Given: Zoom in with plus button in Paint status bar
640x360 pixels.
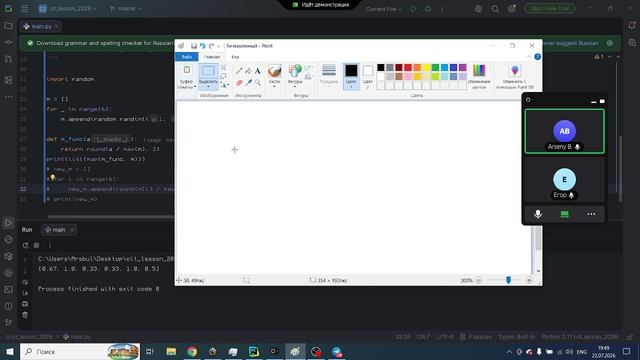Looking at the screenshot, I should click(529, 280).
